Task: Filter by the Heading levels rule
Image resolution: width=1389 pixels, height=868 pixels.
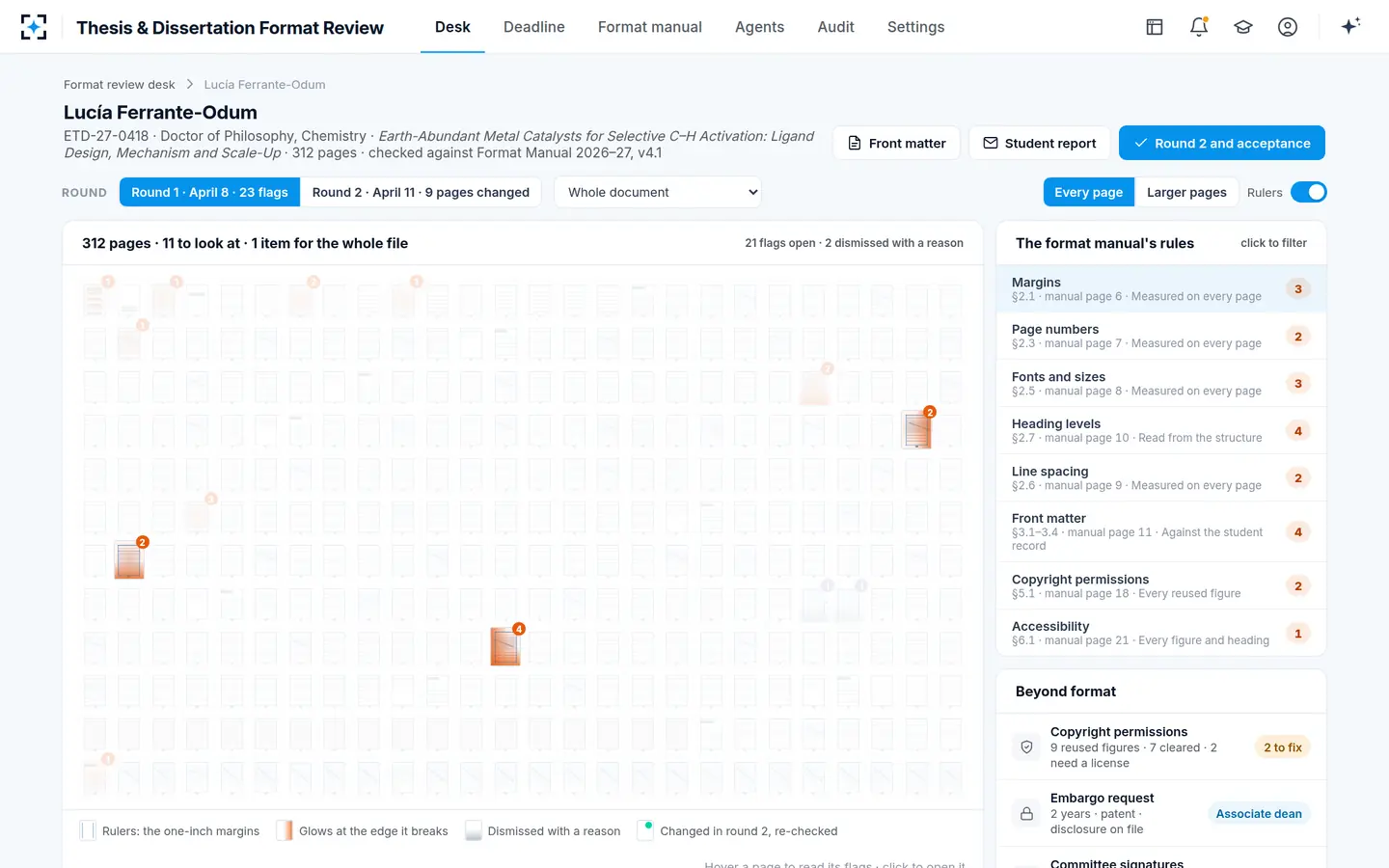Action: click(x=1161, y=431)
